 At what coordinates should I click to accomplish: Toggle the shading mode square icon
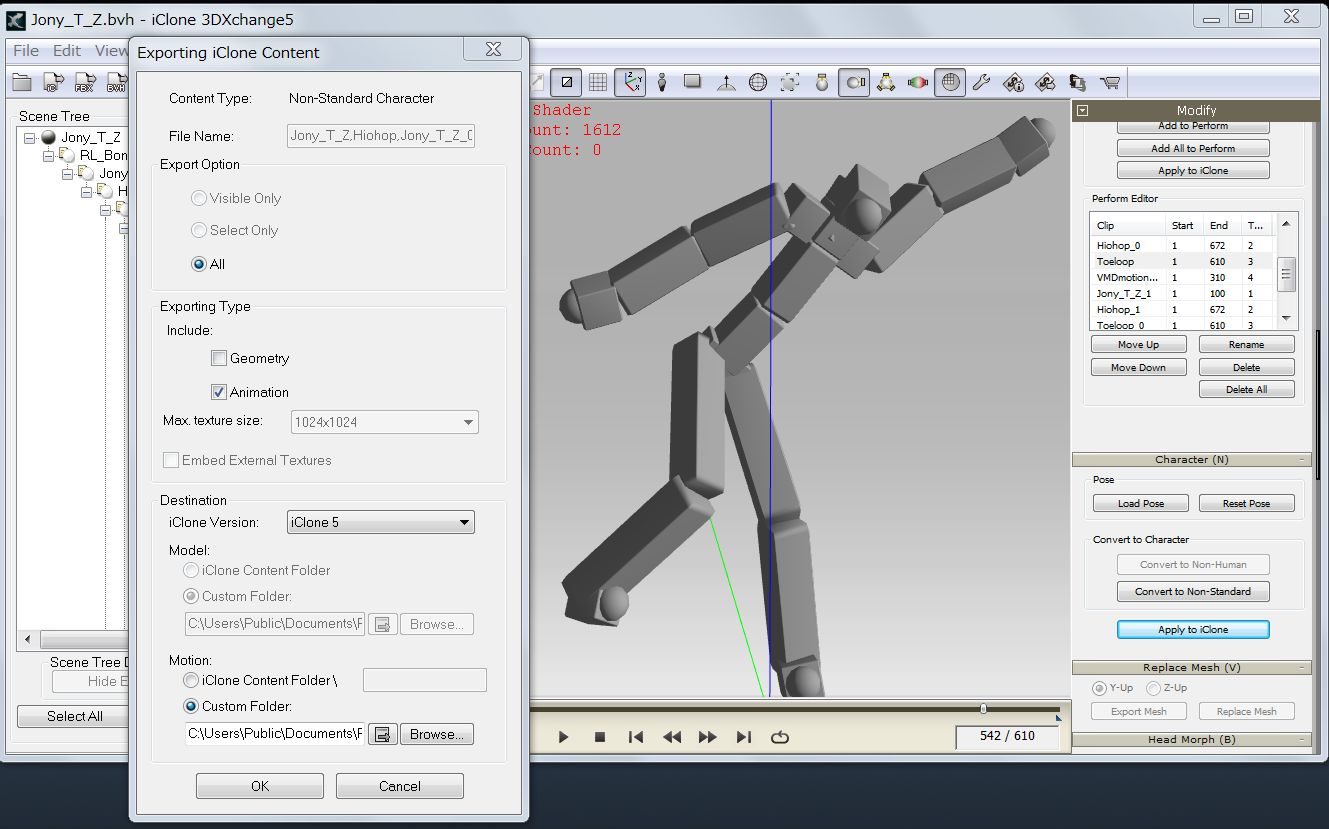click(567, 82)
